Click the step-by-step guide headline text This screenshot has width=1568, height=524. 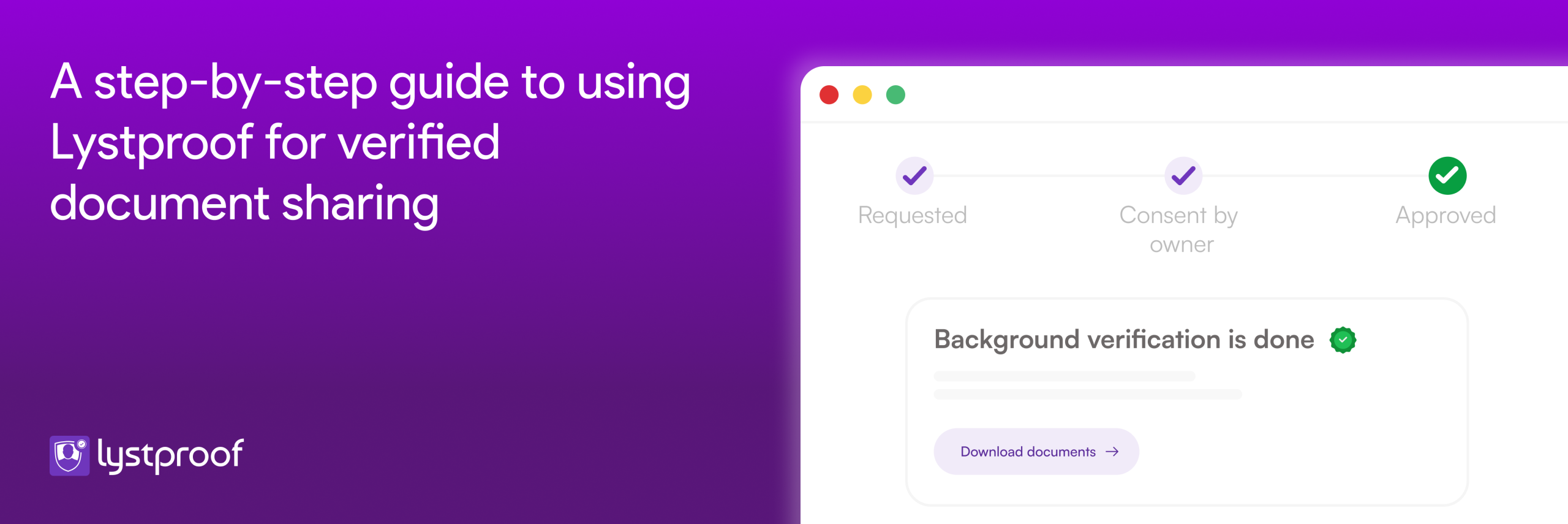370,143
